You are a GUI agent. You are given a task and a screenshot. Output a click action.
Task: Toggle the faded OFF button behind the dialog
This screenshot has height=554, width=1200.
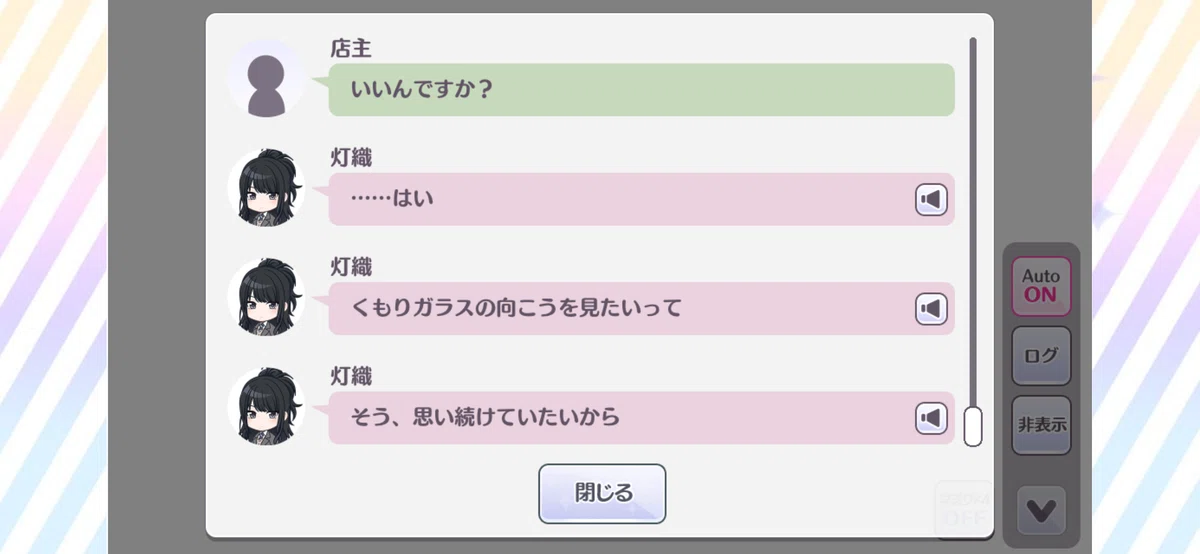tap(961, 510)
